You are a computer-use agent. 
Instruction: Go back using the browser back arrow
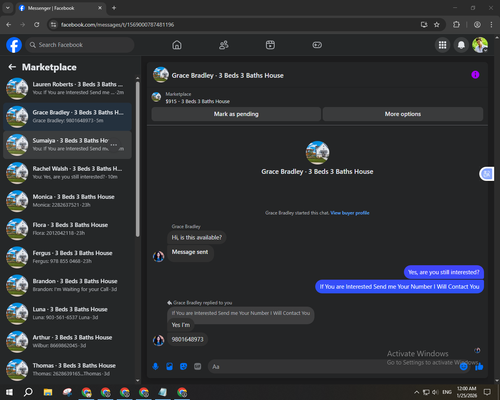pos(9,25)
